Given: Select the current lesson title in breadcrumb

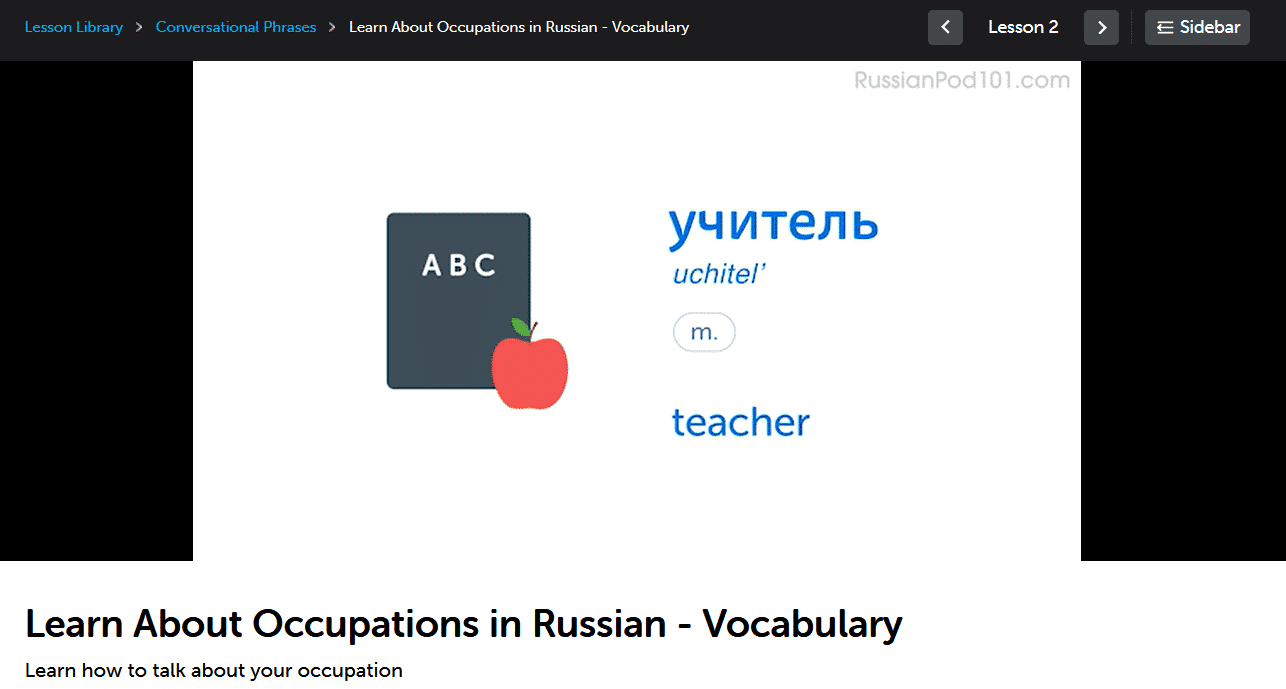Looking at the screenshot, I should coord(518,27).
